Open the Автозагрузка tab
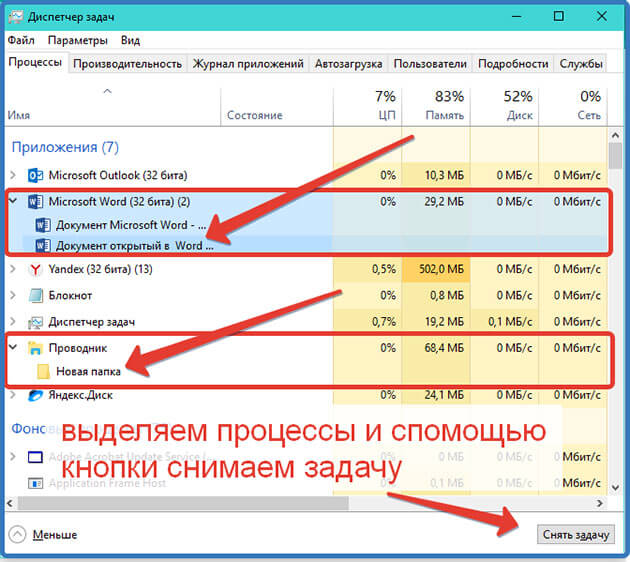 click(x=348, y=64)
